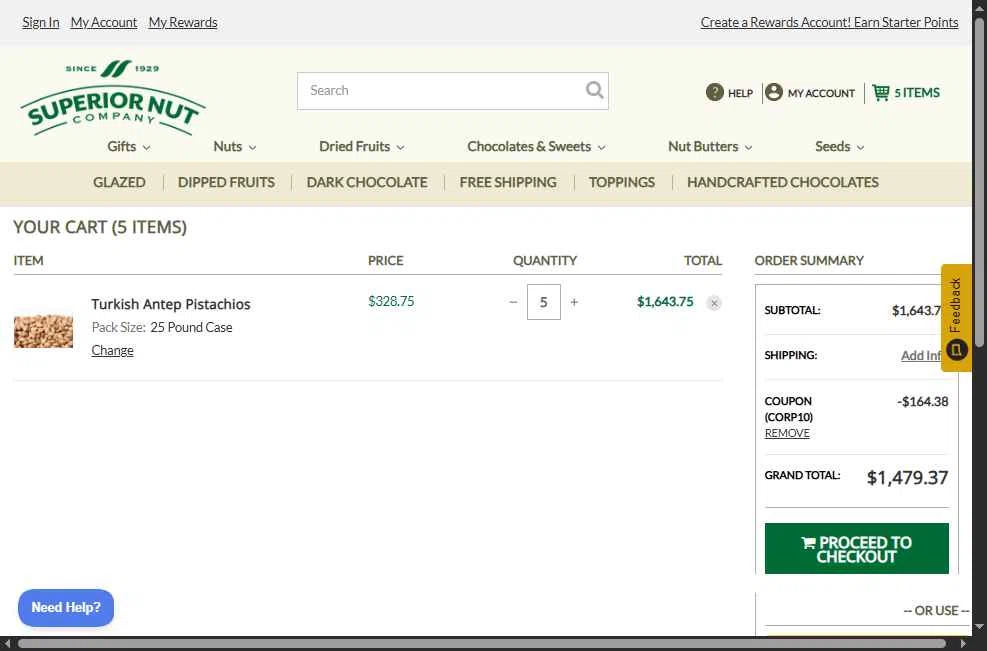Click the $1,479.37 grand total value
Screen dimensions: 987x651
click(907, 478)
